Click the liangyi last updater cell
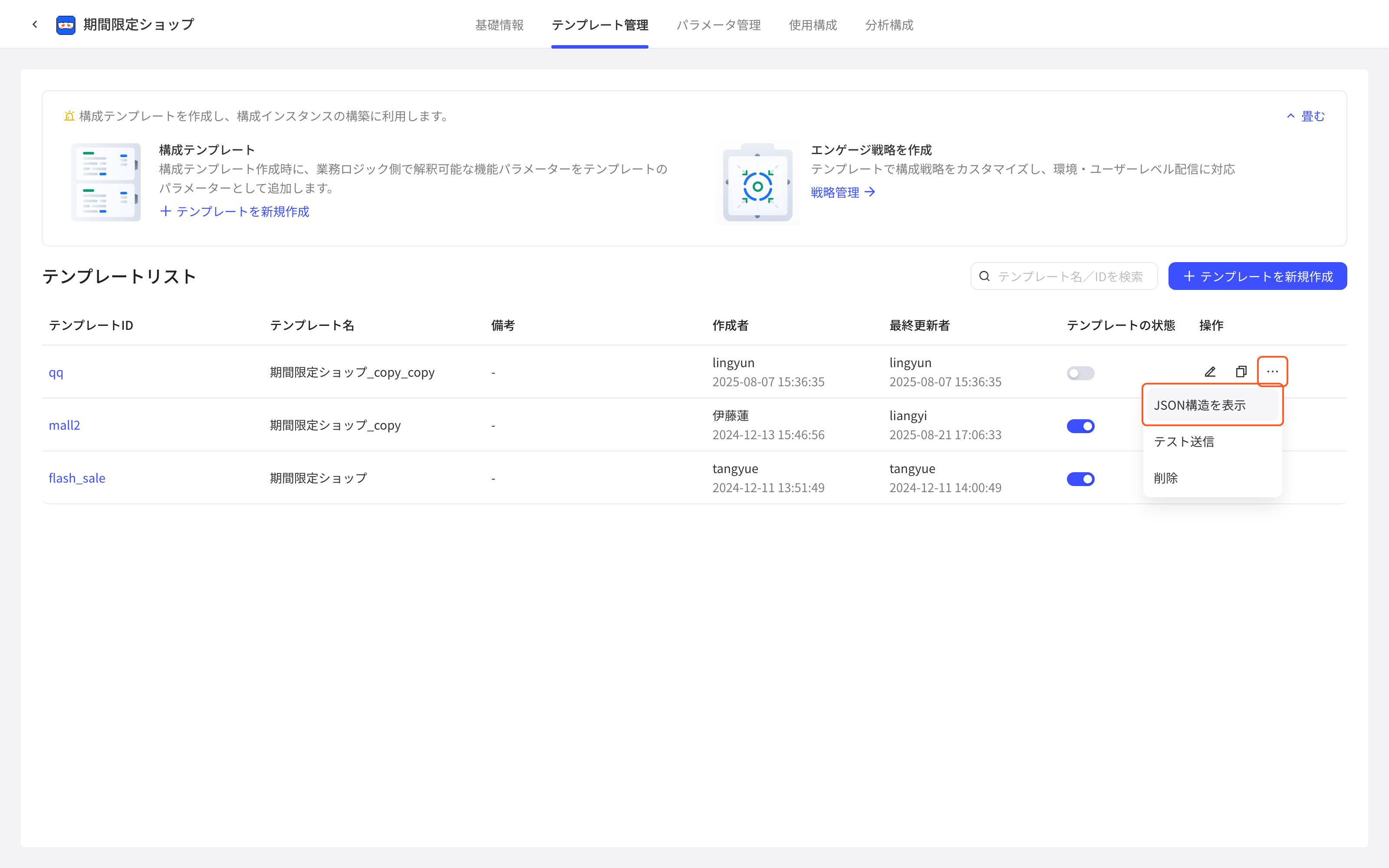1389x868 pixels. point(908,416)
